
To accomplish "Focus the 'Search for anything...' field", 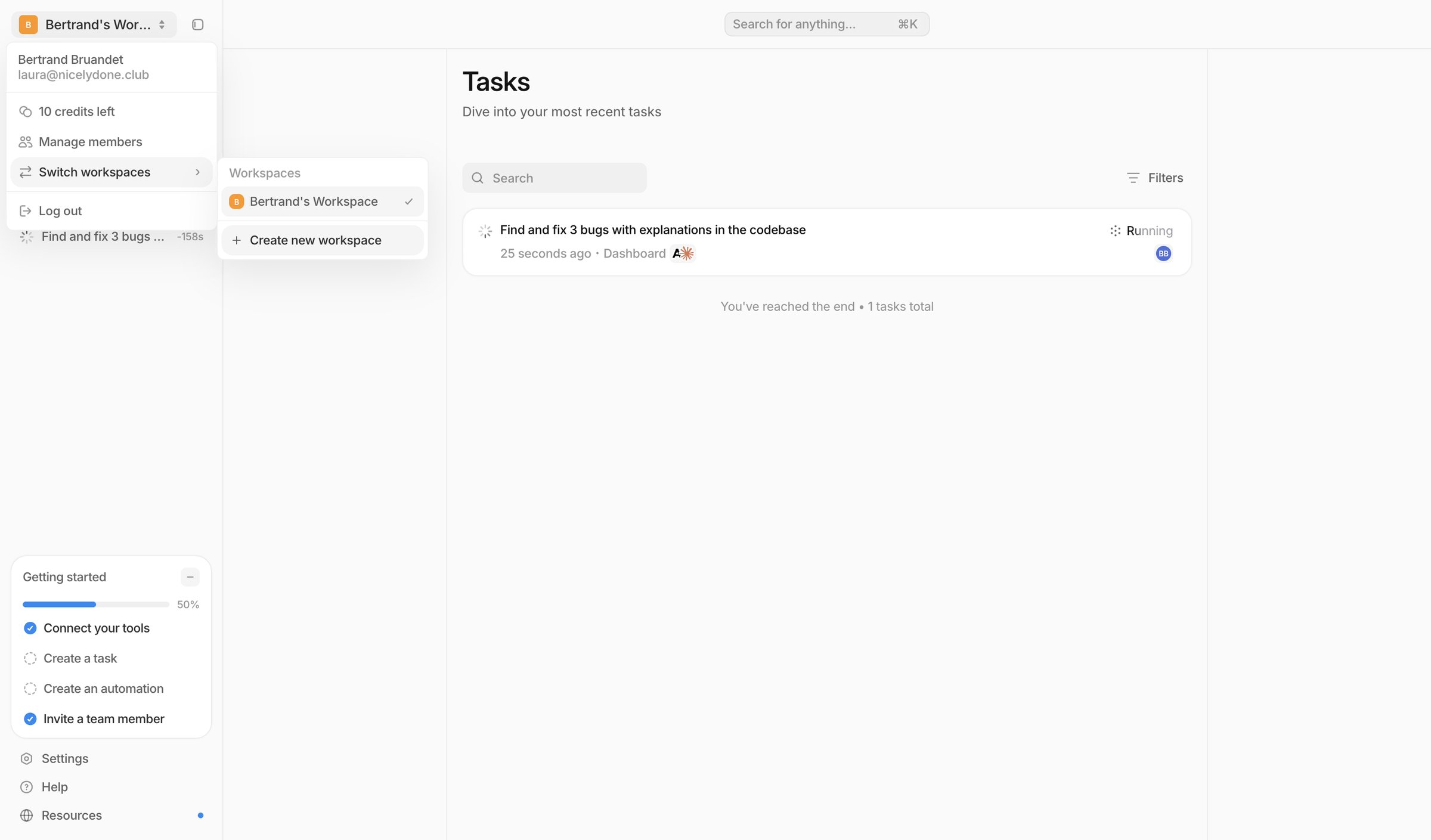I will (x=827, y=24).
